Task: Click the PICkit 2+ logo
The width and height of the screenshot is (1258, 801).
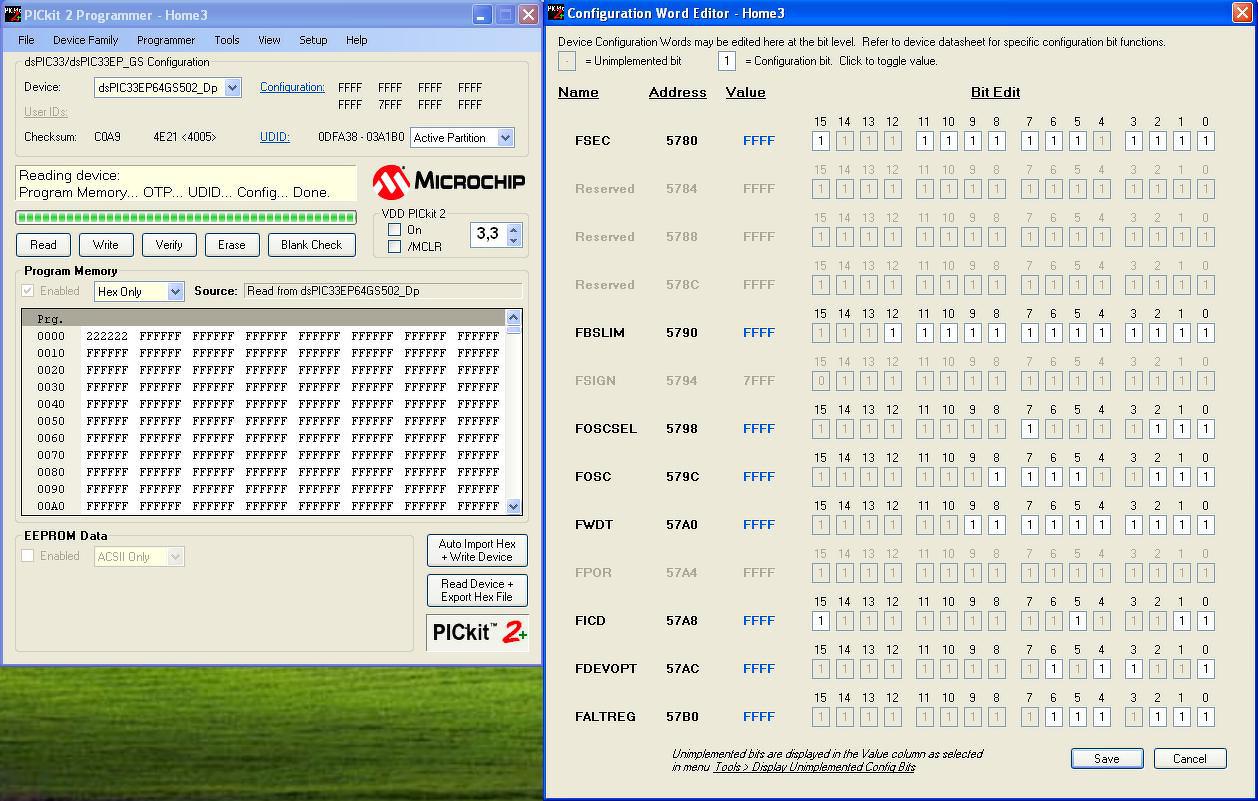Action: [477, 633]
